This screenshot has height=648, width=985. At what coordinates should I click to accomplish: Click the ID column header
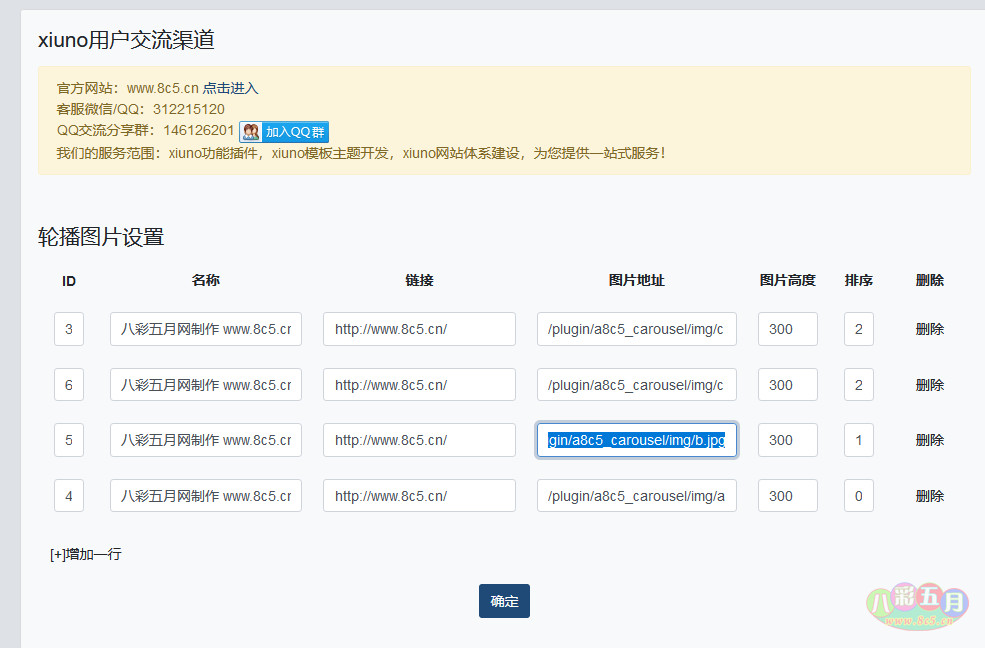point(69,281)
